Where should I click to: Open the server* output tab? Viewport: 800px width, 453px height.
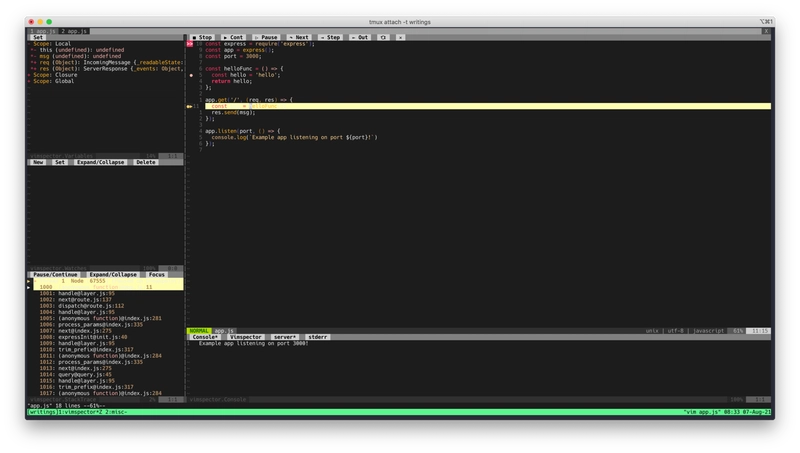point(284,337)
